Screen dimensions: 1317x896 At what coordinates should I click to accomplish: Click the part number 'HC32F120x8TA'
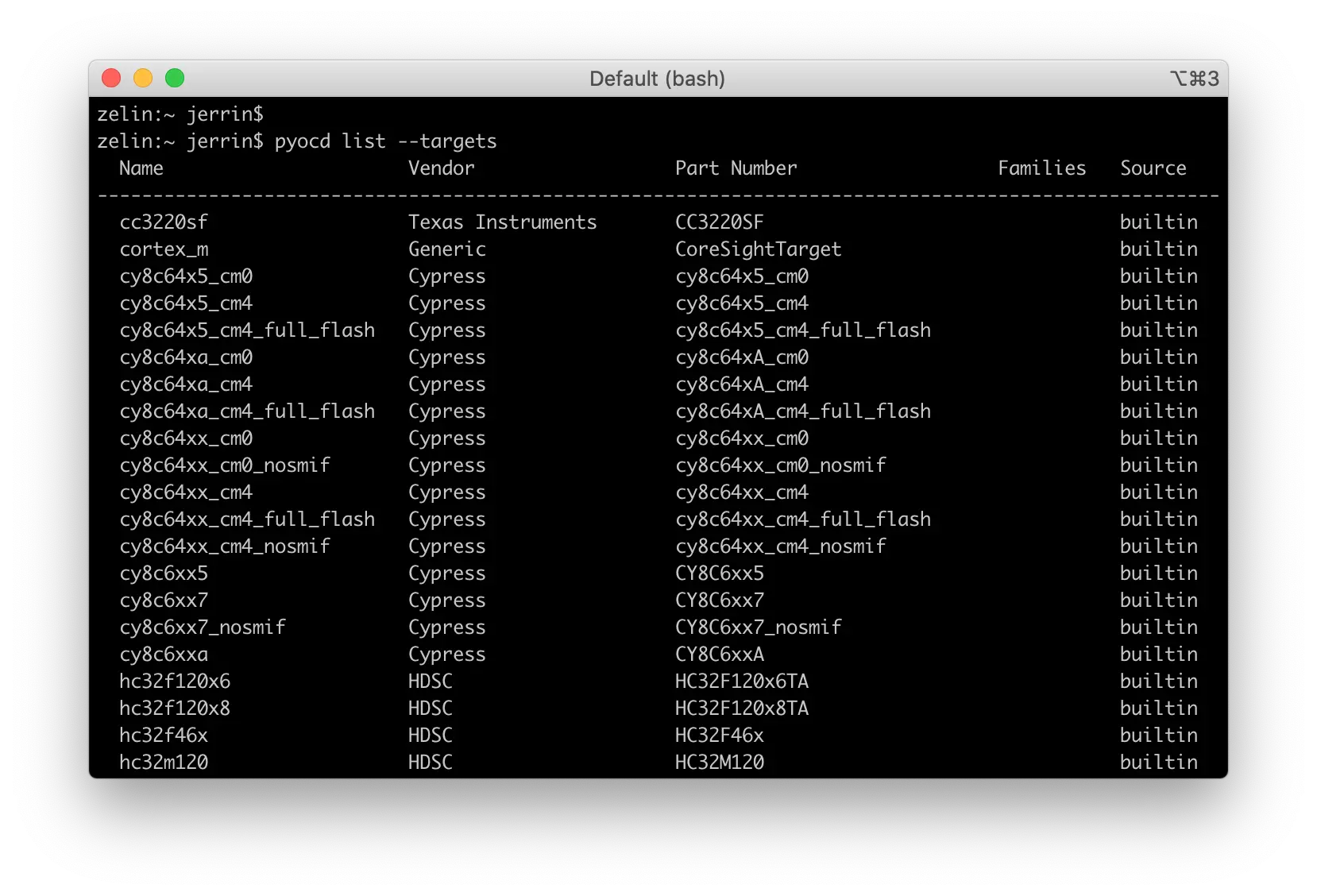click(742, 709)
